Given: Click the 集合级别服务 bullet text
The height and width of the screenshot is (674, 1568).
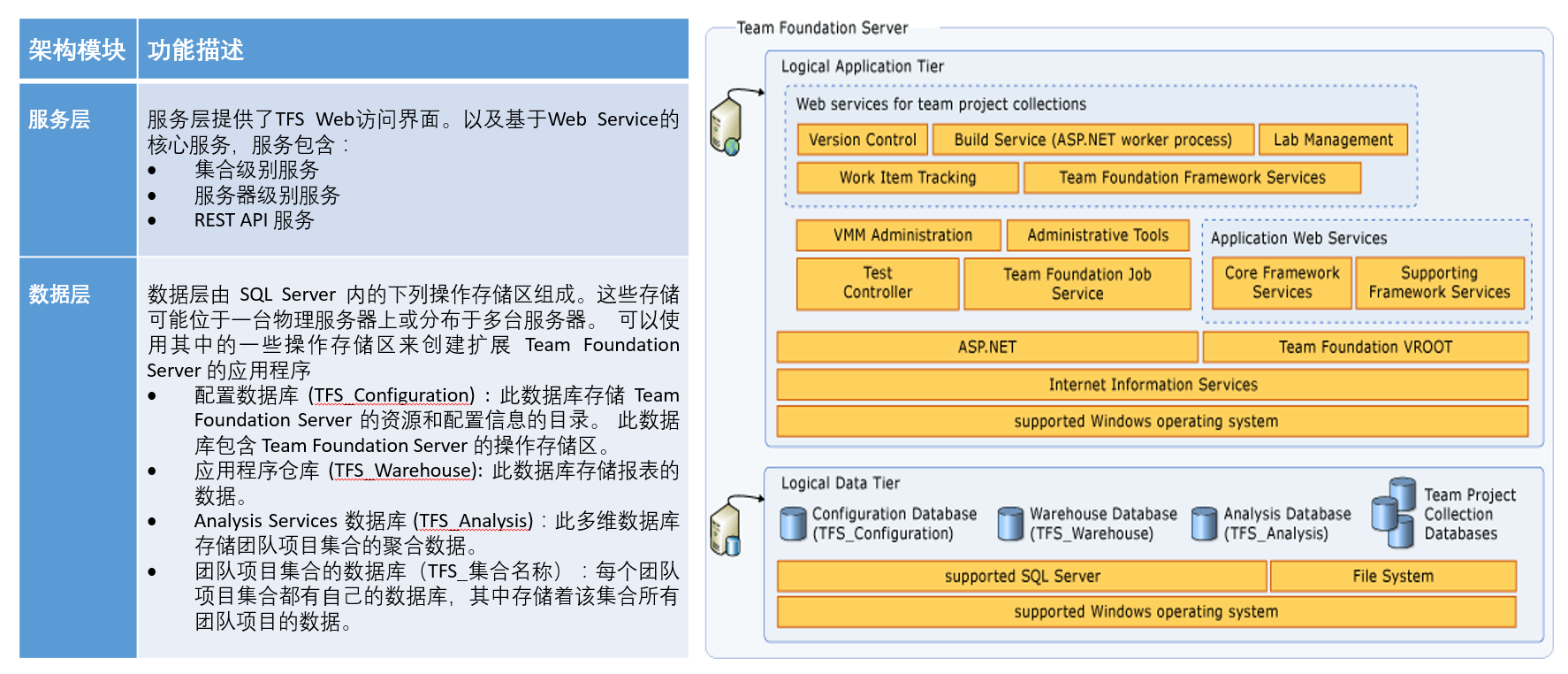Looking at the screenshot, I should coord(256,170).
